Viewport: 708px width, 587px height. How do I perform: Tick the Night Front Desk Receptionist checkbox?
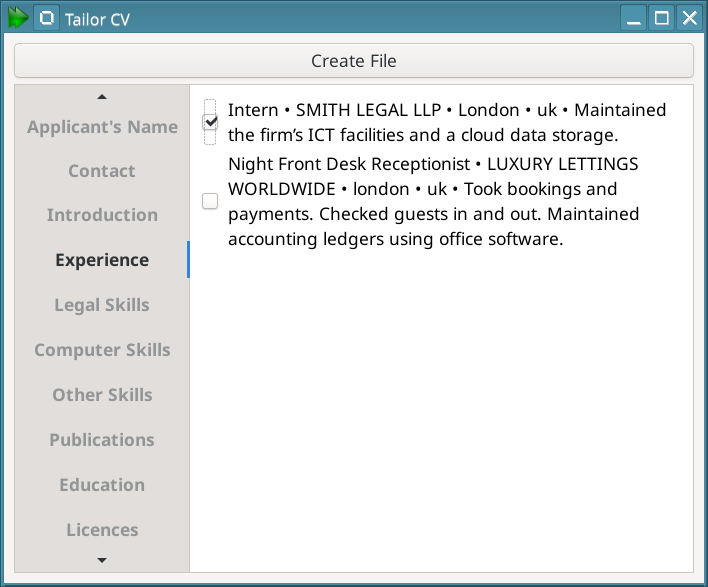pyautogui.click(x=210, y=201)
